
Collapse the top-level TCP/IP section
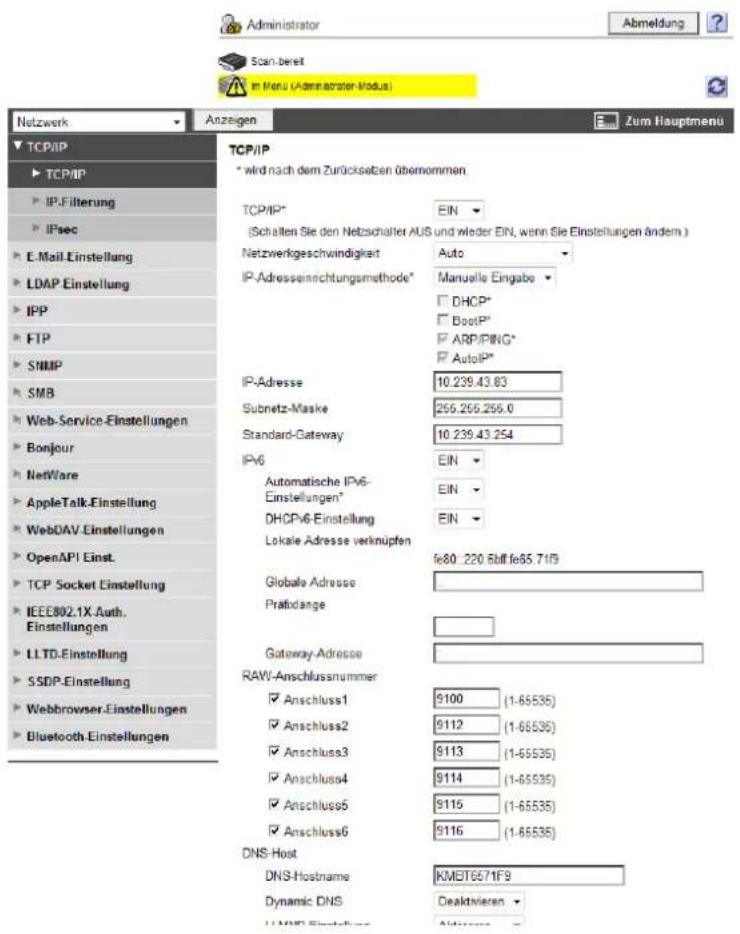click(x=112, y=147)
